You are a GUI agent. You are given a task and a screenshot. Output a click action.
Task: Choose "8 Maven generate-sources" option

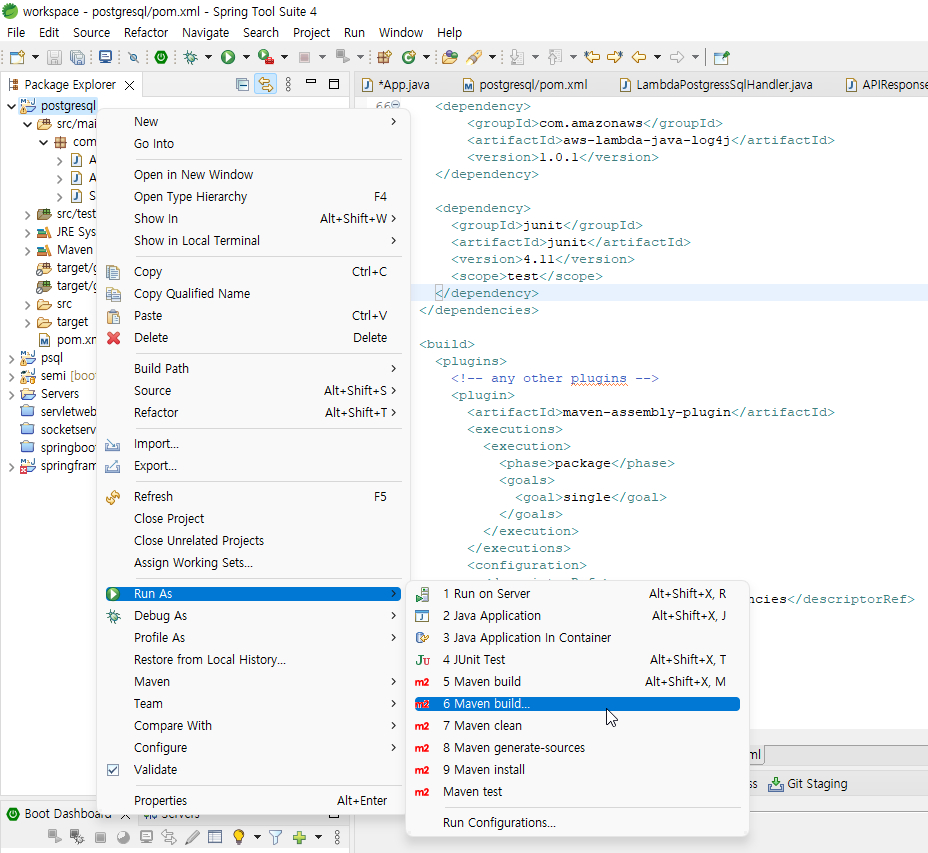pyautogui.click(x=513, y=748)
